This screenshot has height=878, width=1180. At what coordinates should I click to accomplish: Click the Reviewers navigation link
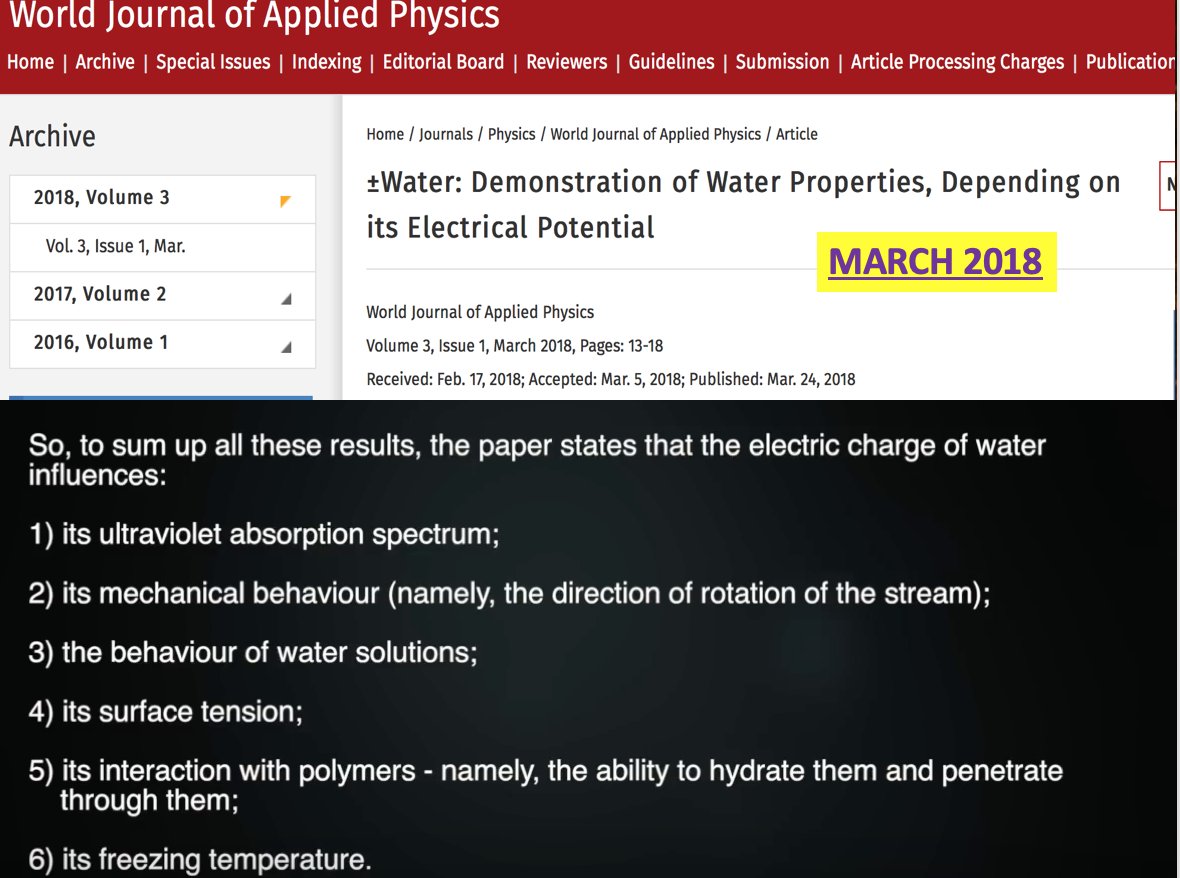pyautogui.click(x=566, y=62)
